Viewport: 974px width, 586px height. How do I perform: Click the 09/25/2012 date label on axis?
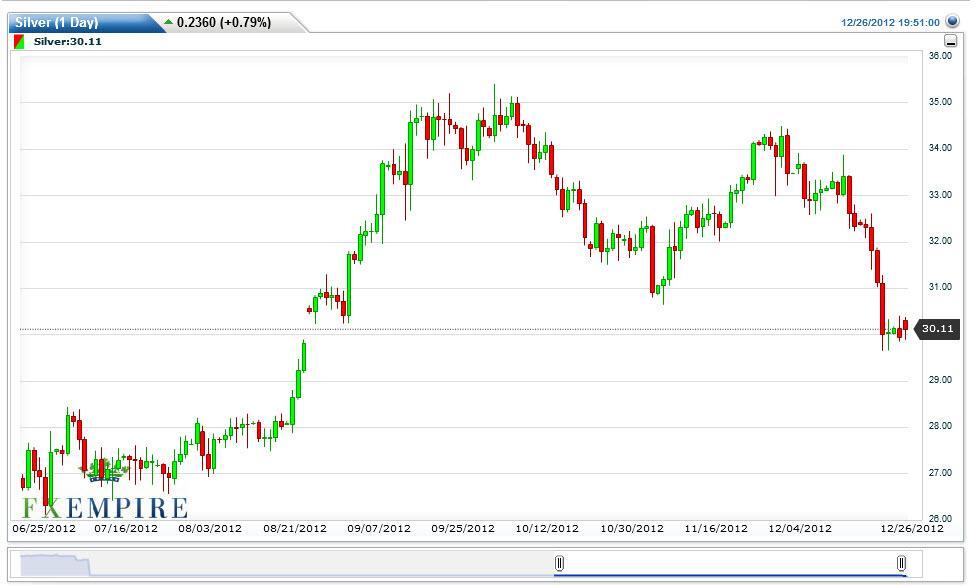463,529
